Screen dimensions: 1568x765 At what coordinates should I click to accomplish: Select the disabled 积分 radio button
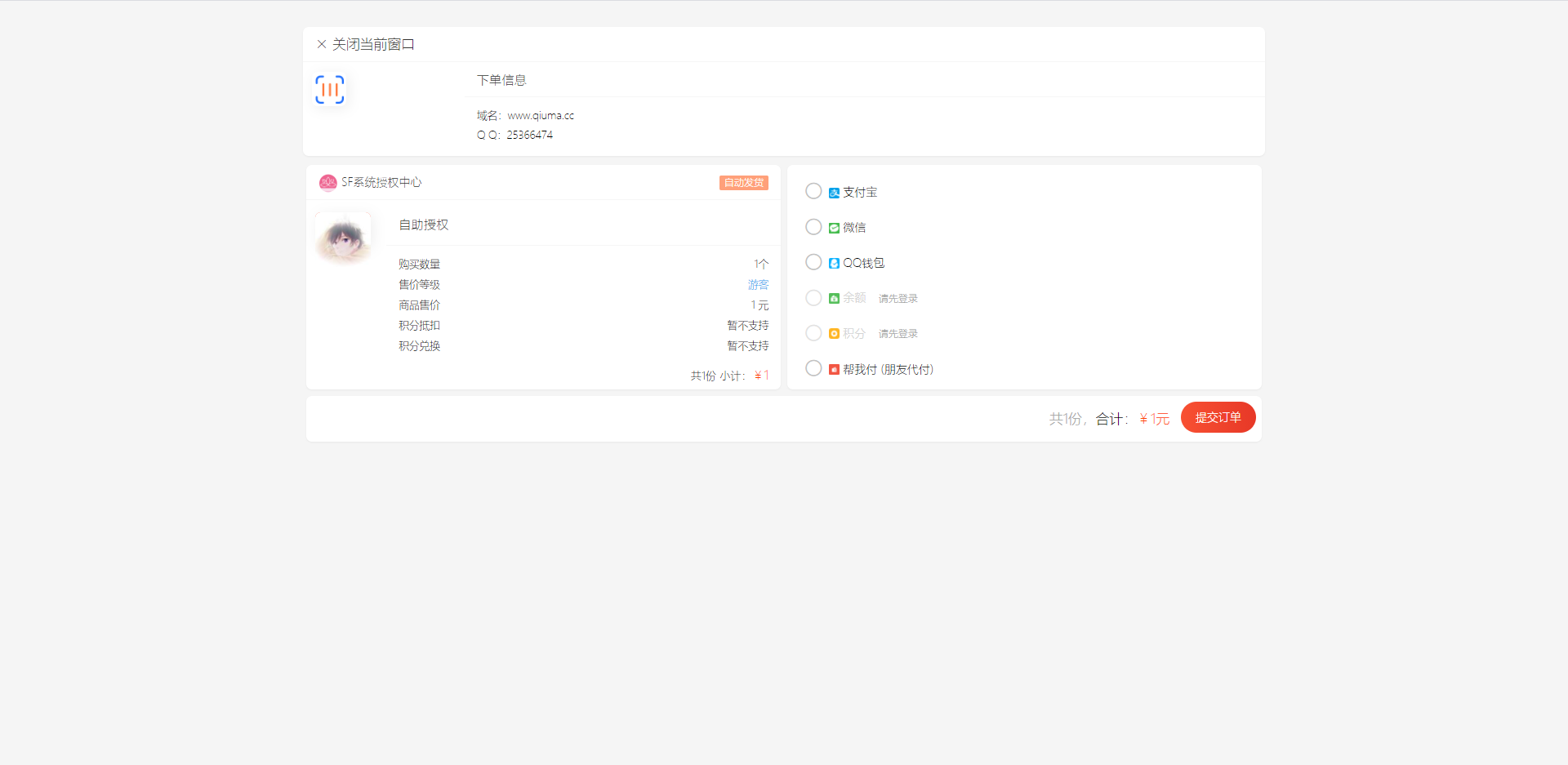click(x=813, y=333)
